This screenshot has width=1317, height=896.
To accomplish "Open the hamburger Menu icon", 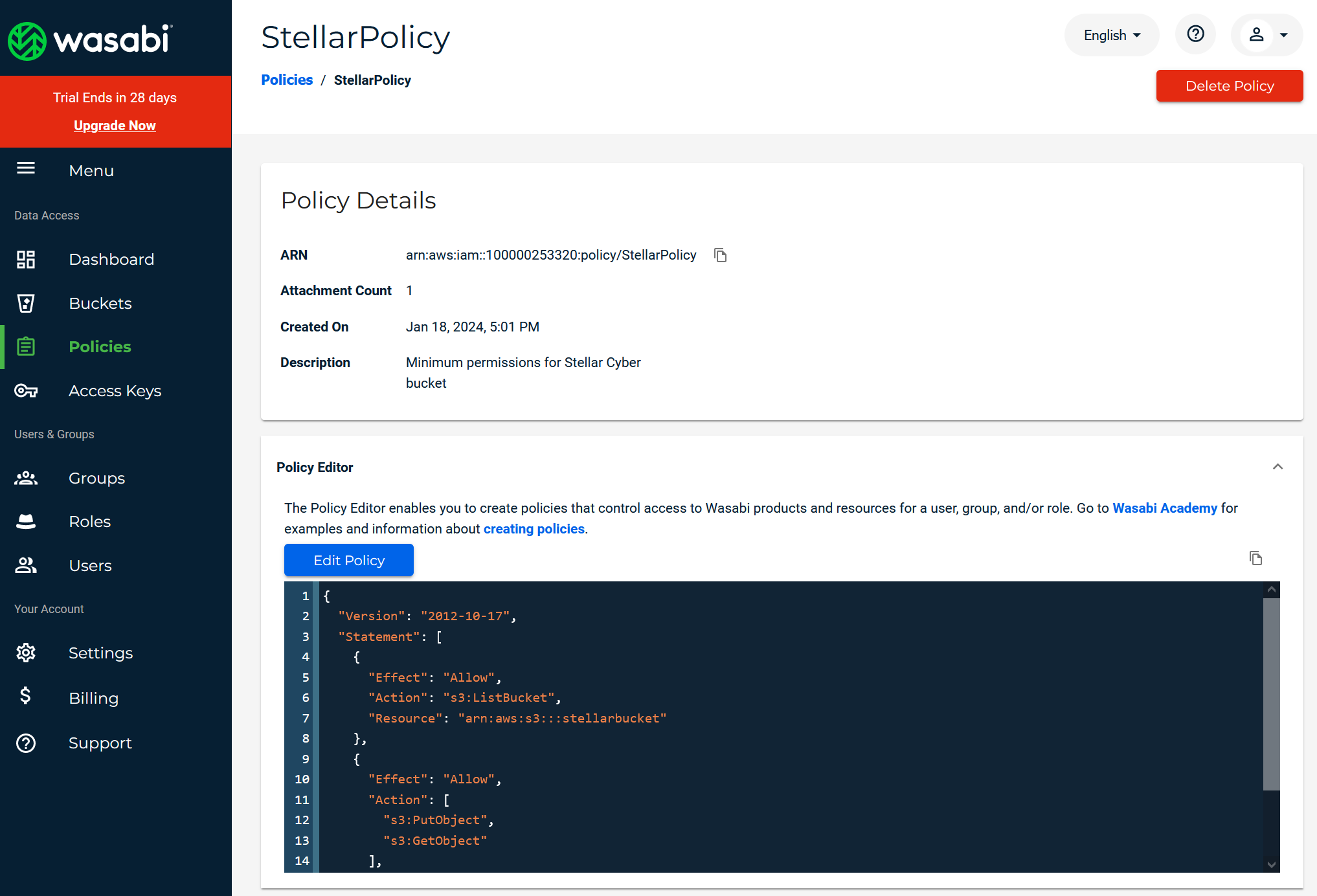I will pos(26,169).
